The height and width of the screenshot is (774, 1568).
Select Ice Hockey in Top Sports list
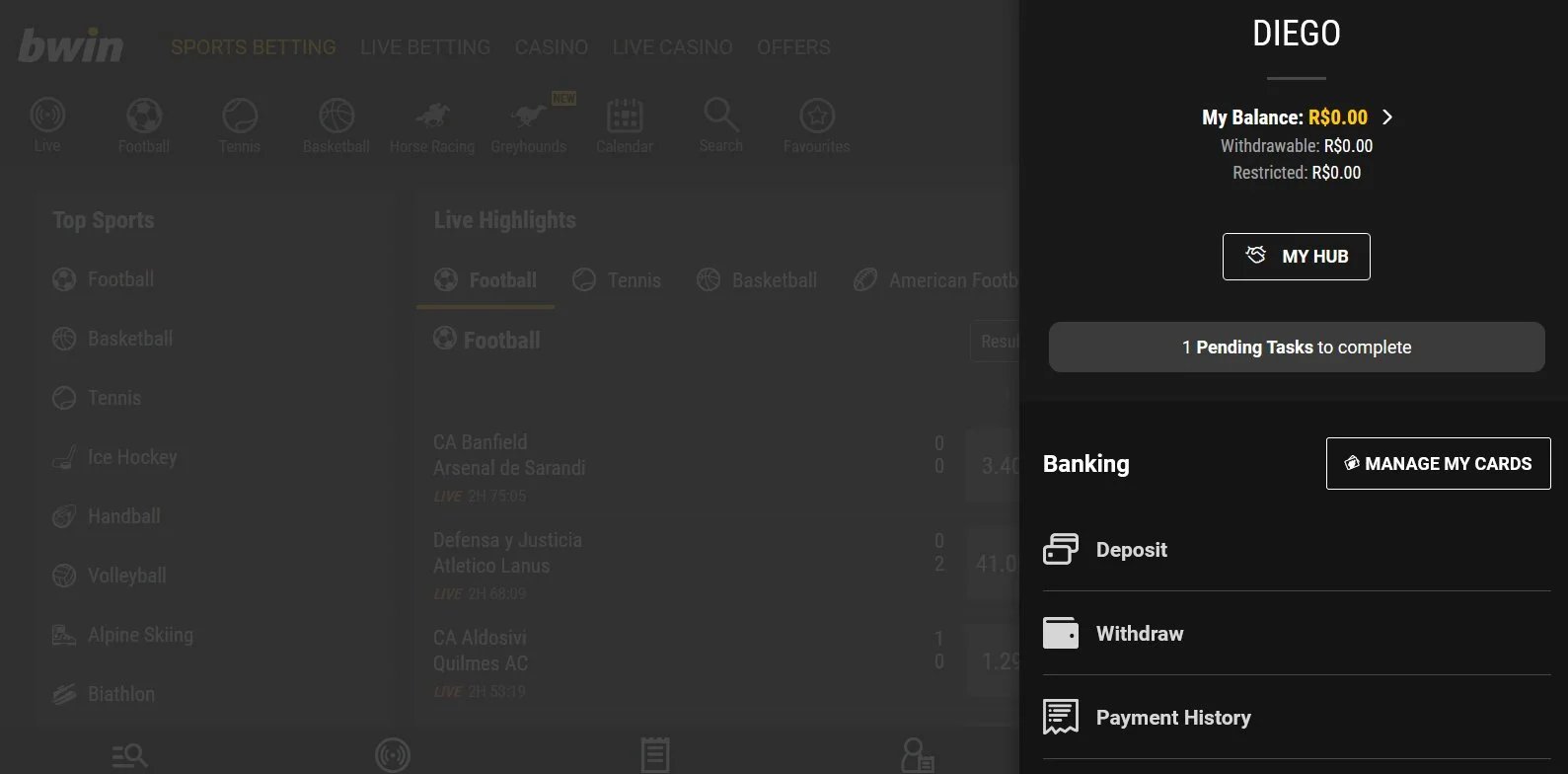132,457
